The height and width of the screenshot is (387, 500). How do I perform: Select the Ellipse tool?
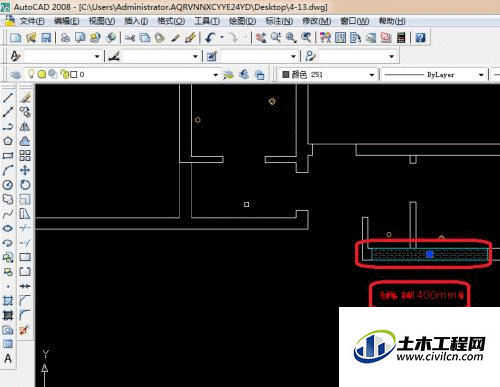click(8, 228)
